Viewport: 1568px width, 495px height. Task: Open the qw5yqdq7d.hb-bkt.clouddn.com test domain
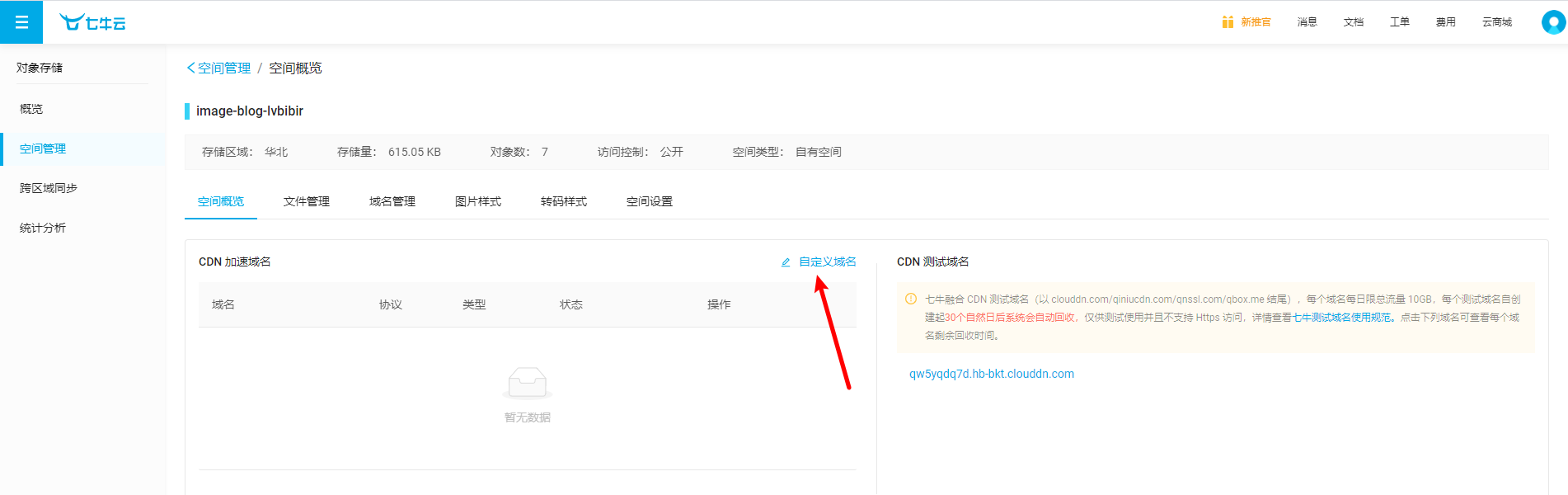[991, 374]
